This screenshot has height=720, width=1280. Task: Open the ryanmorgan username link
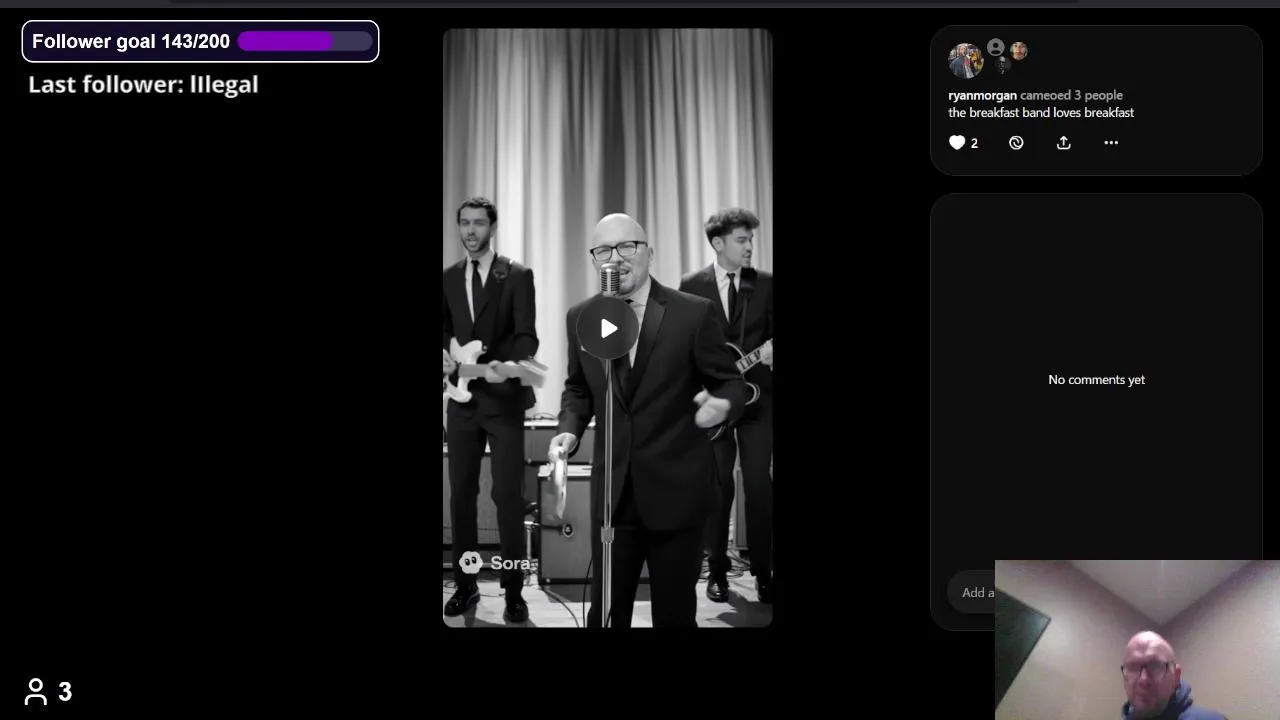coord(982,95)
